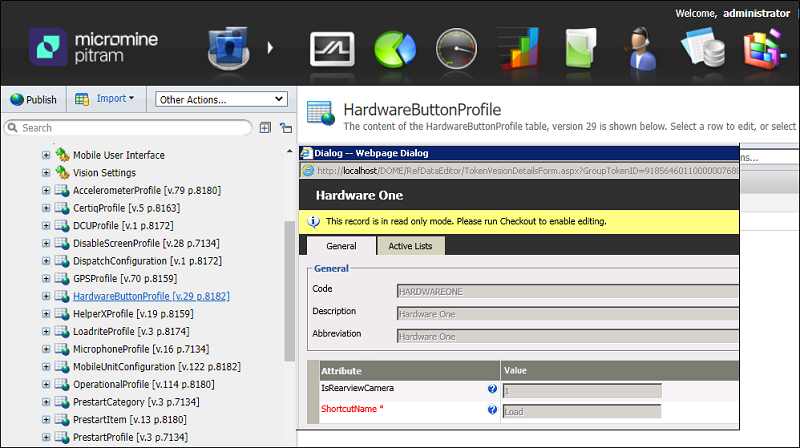Open the HardwareButtonProfile link in tree
The image size is (800, 448).
151,296
